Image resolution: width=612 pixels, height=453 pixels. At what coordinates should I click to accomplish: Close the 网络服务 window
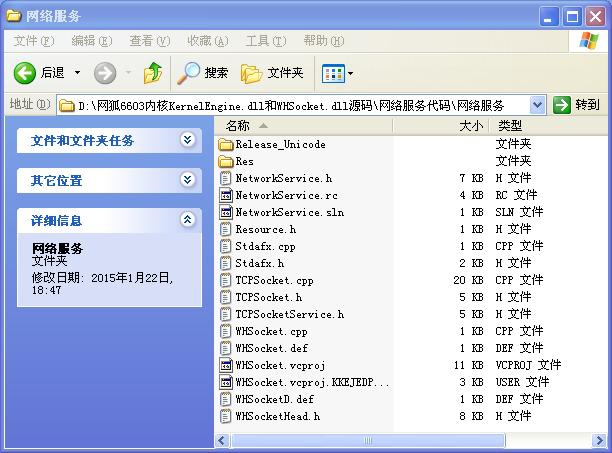596,17
